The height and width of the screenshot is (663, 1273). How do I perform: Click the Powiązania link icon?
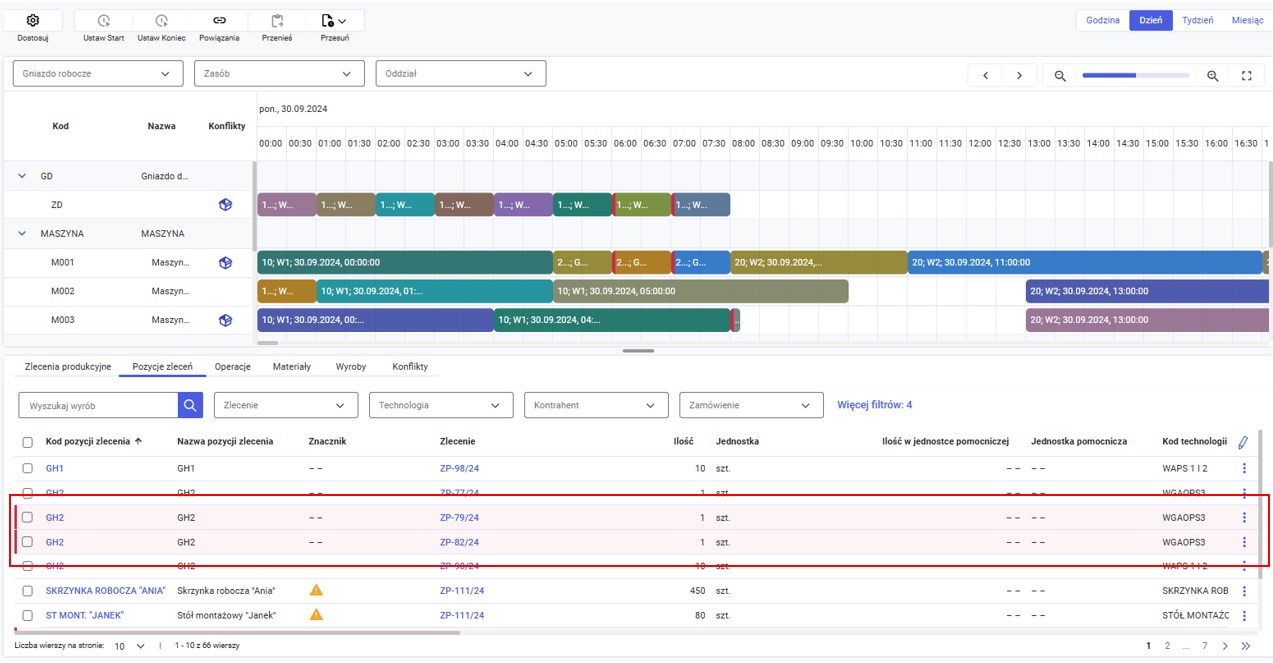point(219,21)
